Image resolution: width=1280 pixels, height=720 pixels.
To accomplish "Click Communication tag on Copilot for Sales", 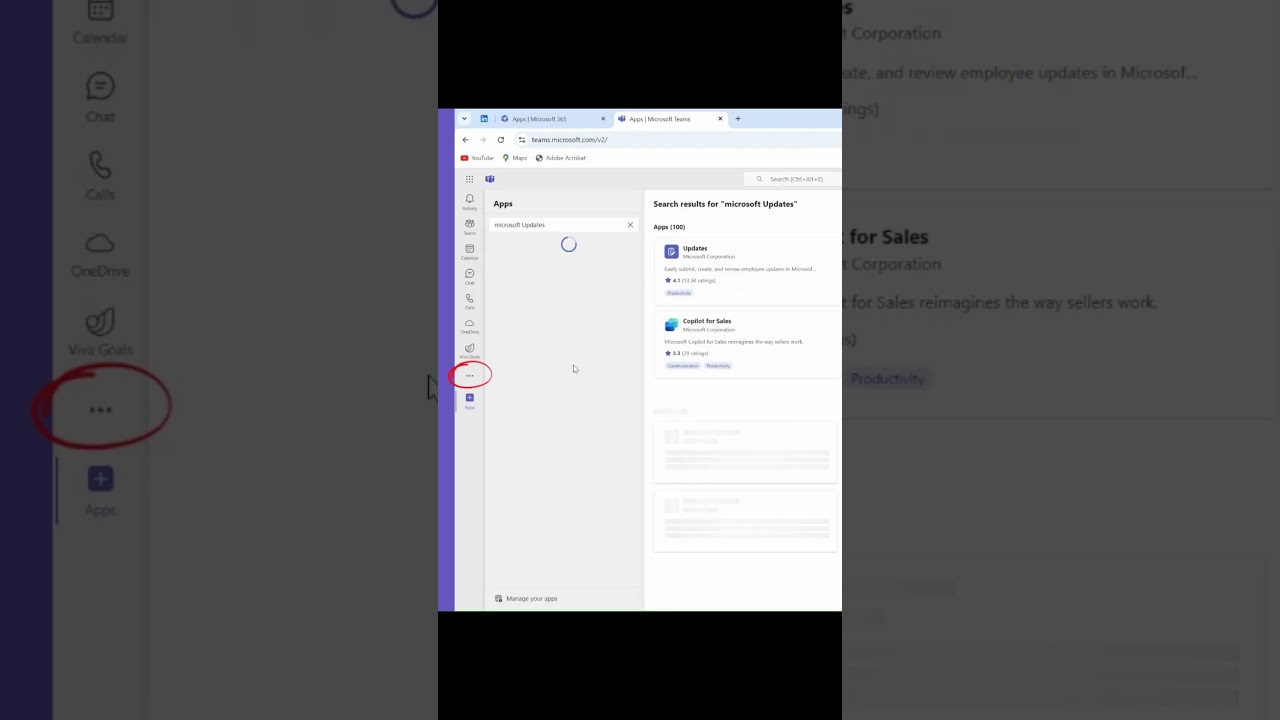I will 683,366.
